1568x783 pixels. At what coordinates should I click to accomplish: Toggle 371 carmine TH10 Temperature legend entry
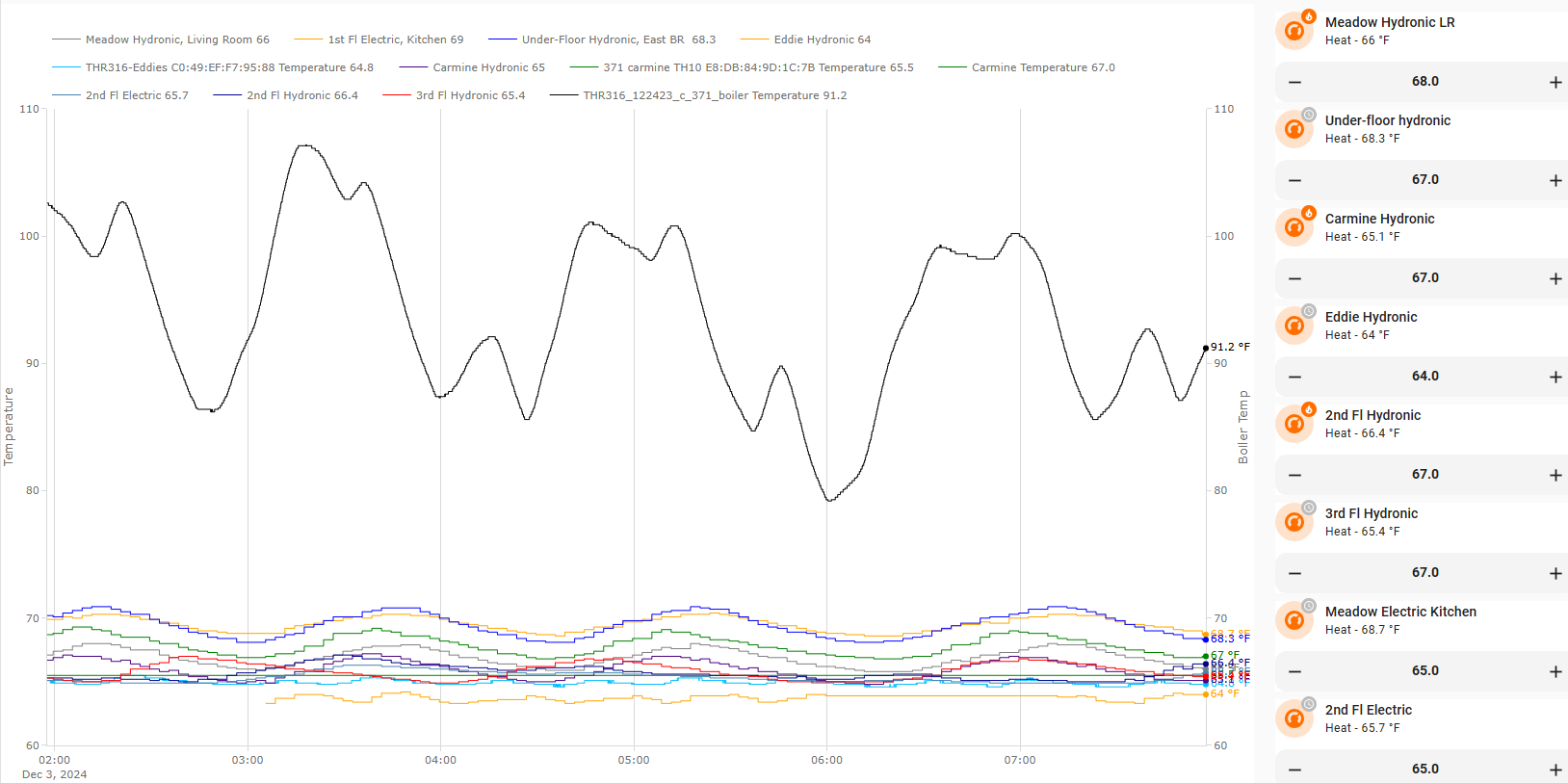(742, 67)
